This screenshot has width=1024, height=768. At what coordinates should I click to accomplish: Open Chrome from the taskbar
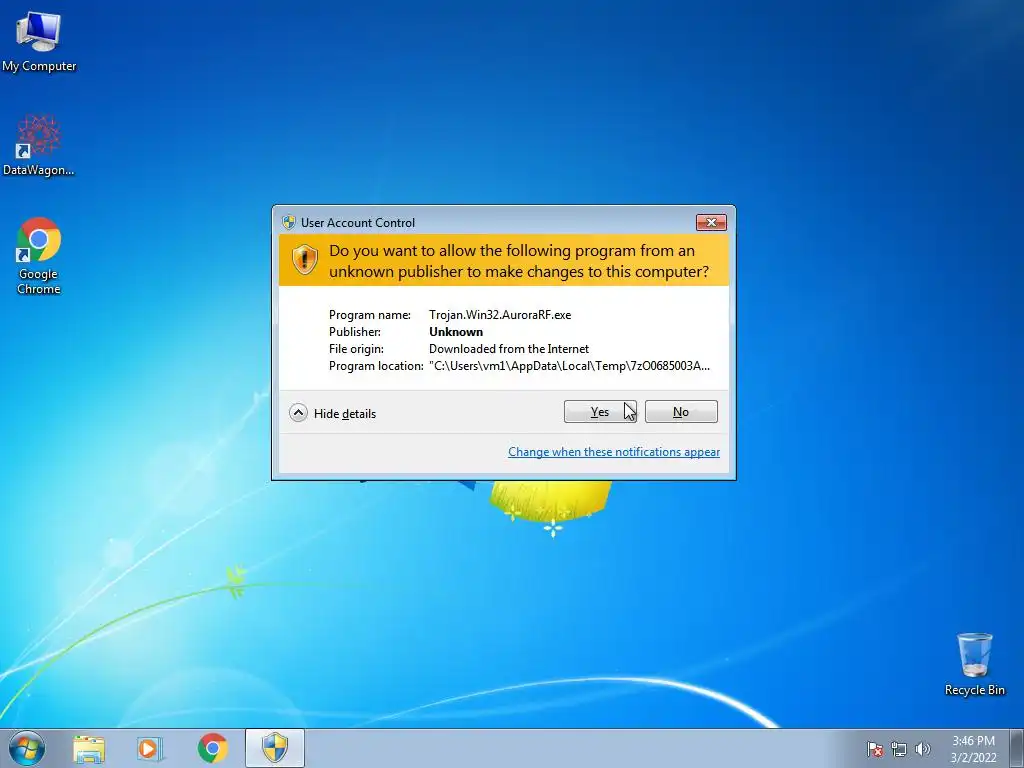[212, 748]
